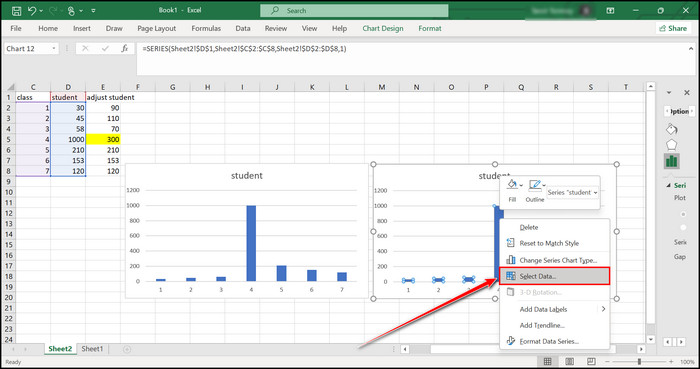Open the View tab
700x369 pixels.
(x=309, y=28)
